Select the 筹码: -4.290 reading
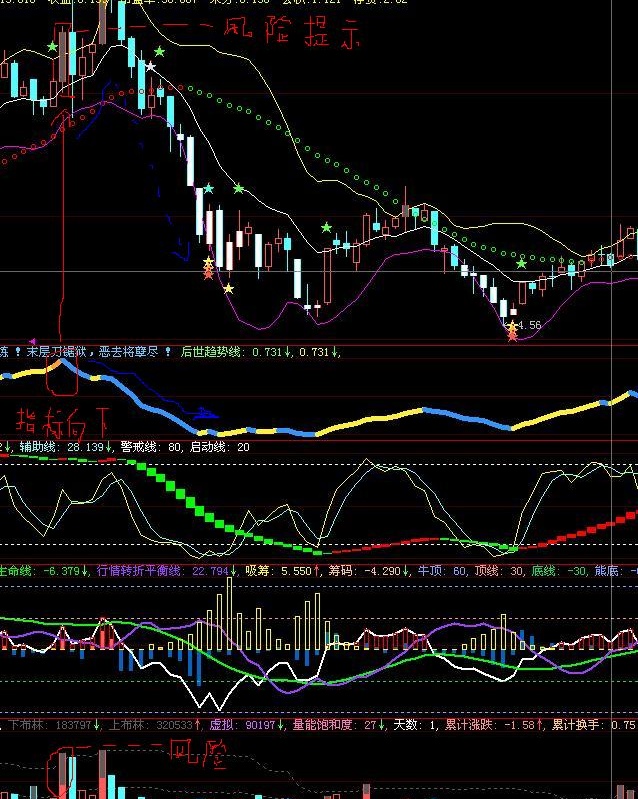Image resolution: width=638 pixels, height=799 pixels. (x=368, y=571)
